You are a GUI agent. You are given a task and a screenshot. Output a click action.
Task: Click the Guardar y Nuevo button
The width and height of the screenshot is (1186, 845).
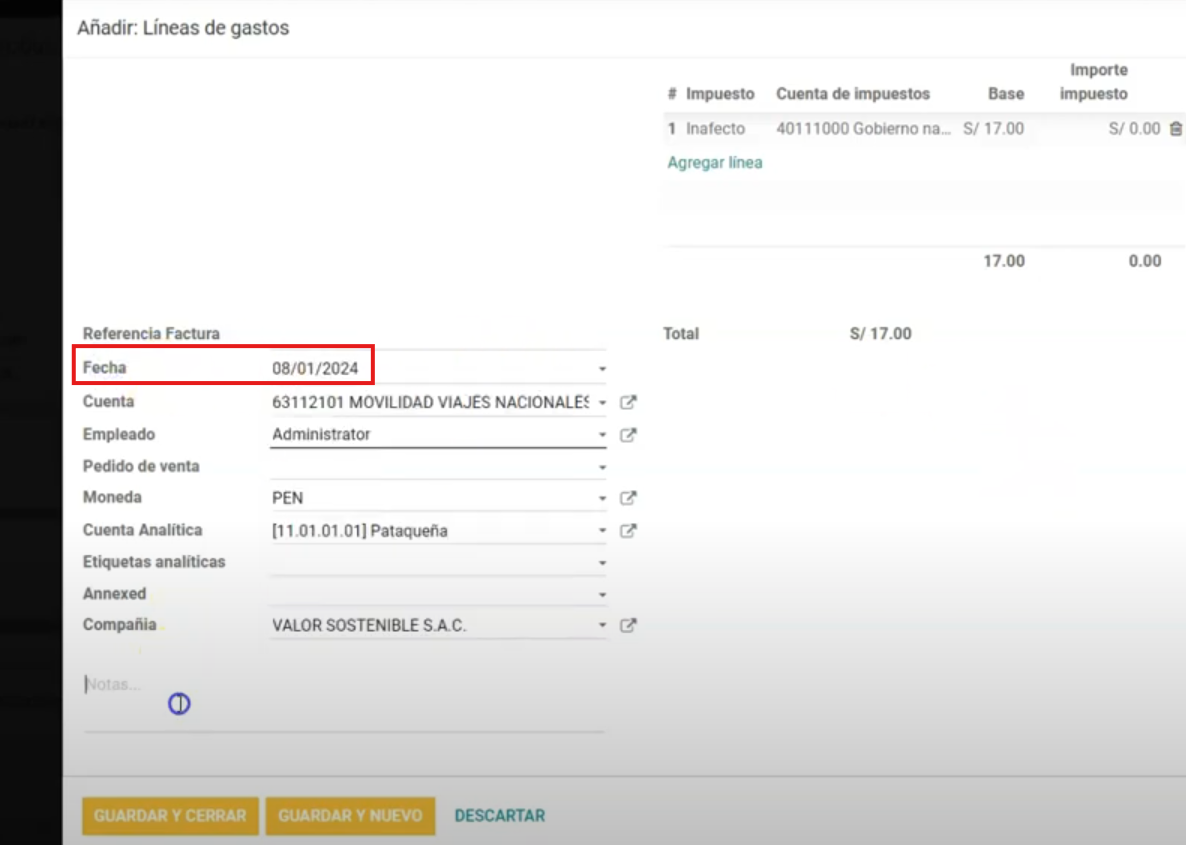(x=350, y=816)
